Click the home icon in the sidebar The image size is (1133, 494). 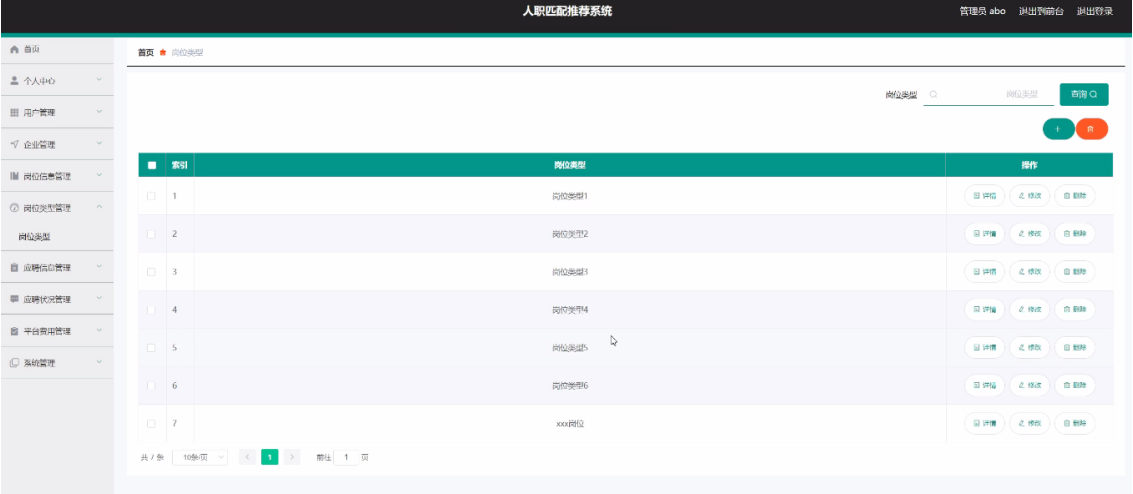pyautogui.click(x=14, y=49)
